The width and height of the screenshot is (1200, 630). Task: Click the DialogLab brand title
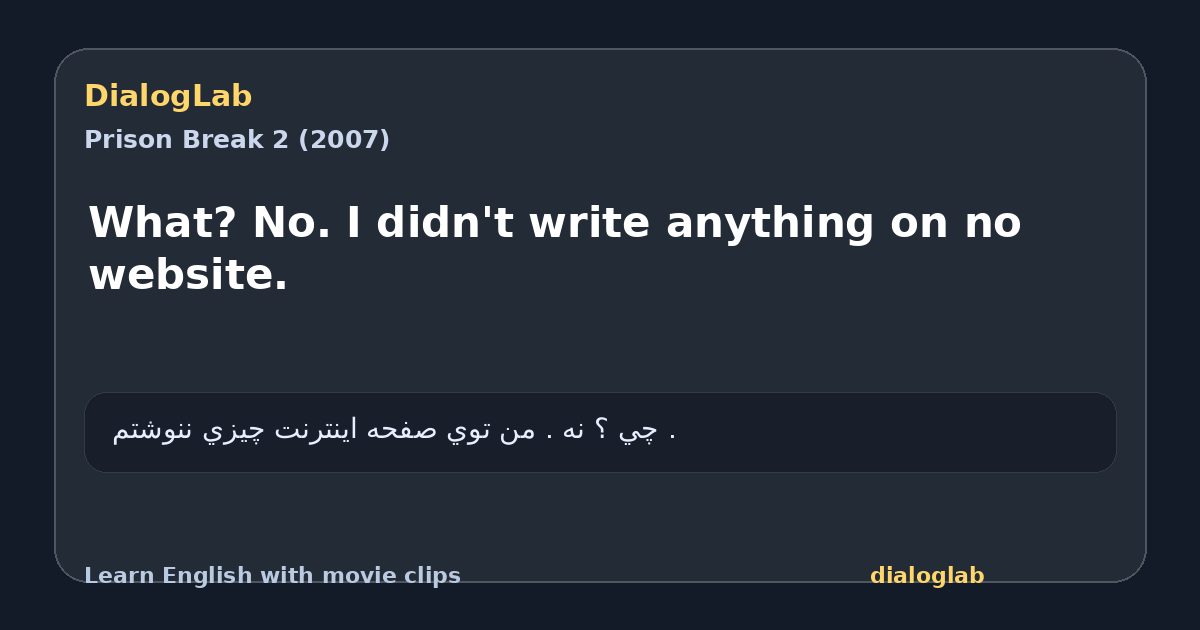point(168,96)
